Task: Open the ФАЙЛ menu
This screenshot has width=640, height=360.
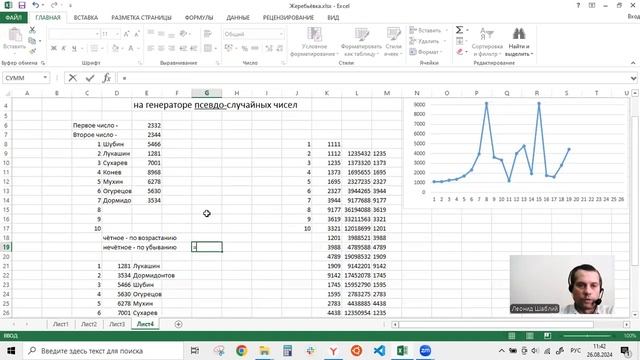Action: tap(13, 18)
